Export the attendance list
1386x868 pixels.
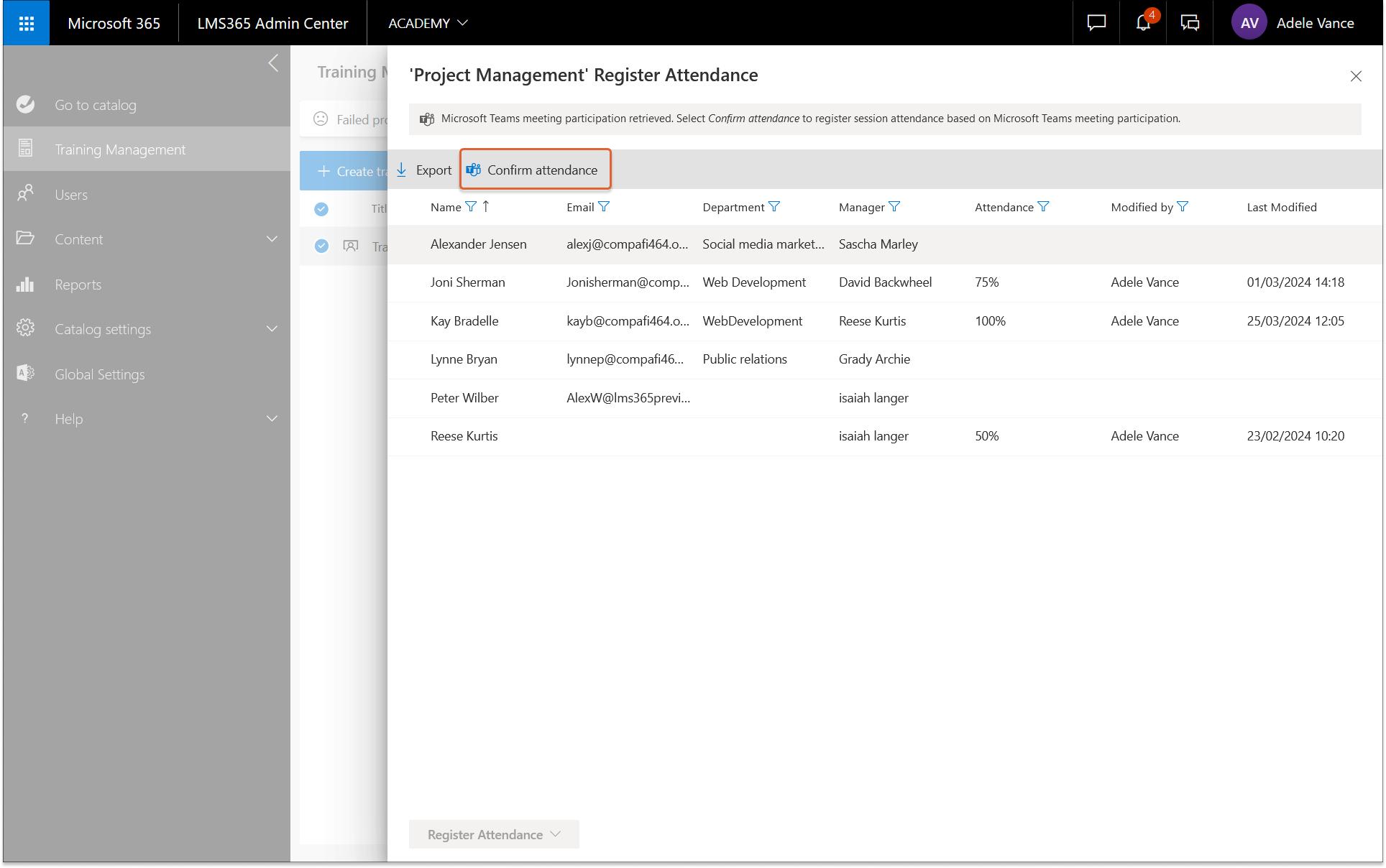tap(424, 170)
